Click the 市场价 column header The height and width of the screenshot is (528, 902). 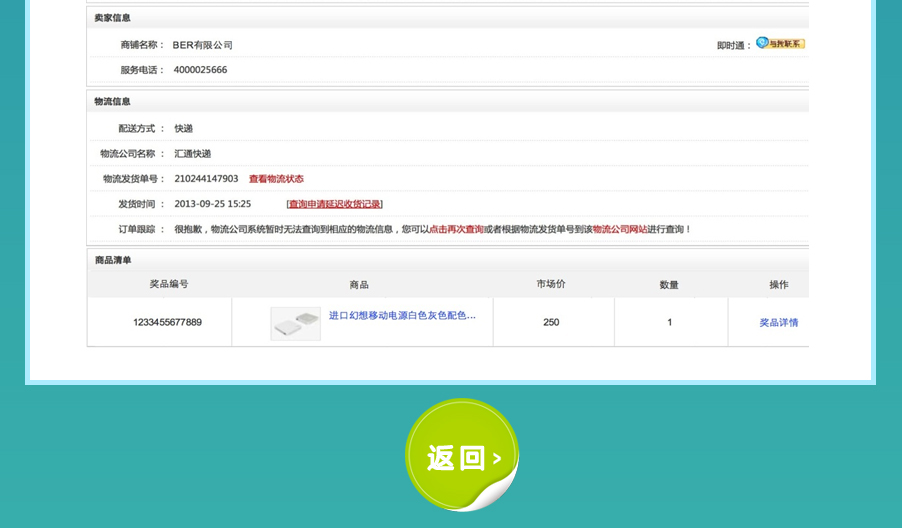[x=551, y=284]
